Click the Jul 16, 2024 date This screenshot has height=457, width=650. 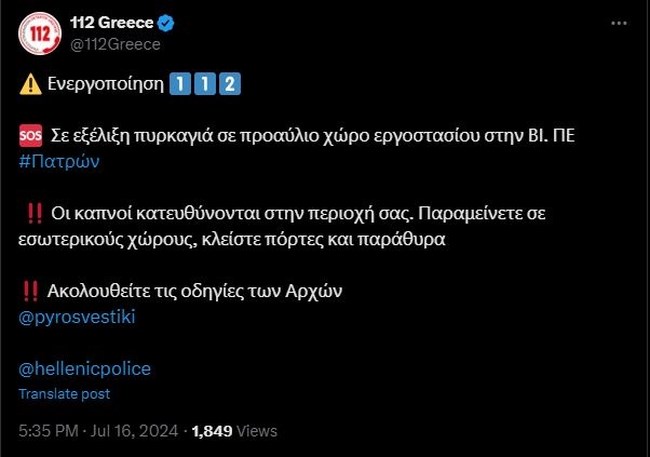click(133, 430)
